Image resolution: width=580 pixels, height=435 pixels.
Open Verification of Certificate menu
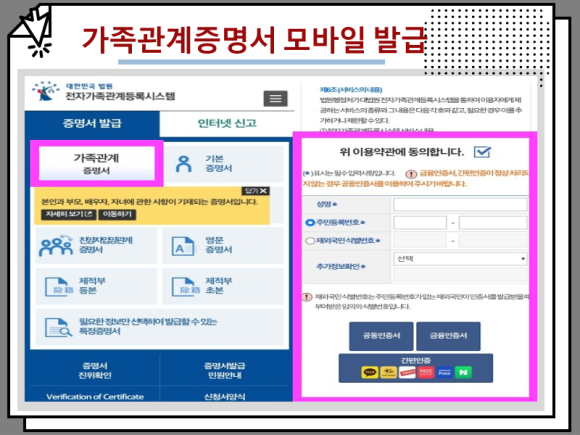click(x=95, y=396)
